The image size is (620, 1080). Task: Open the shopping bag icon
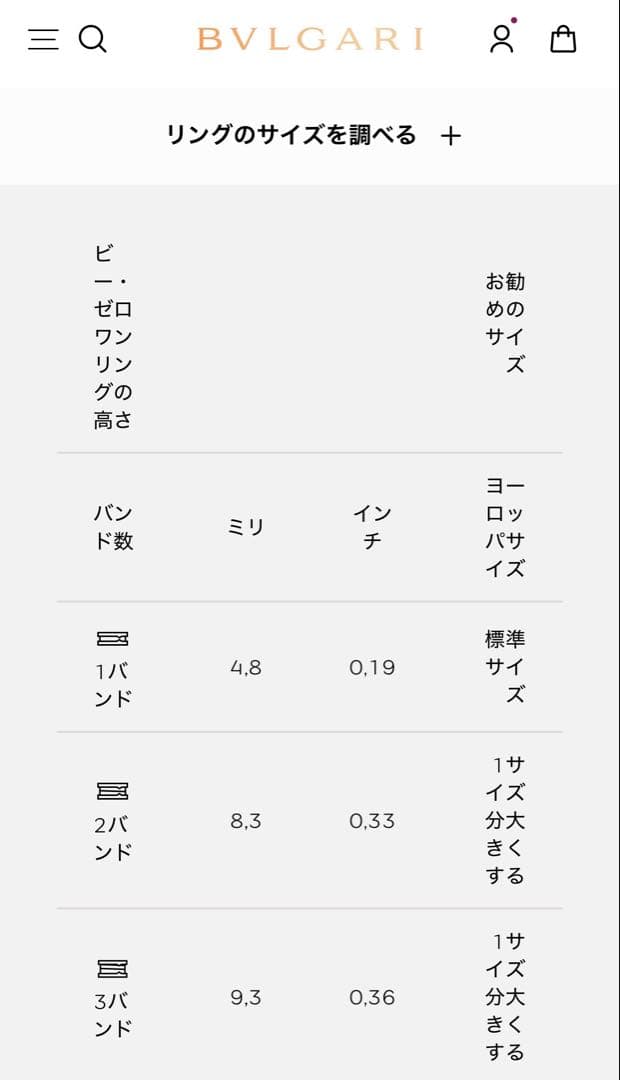pyautogui.click(x=565, y=41)
